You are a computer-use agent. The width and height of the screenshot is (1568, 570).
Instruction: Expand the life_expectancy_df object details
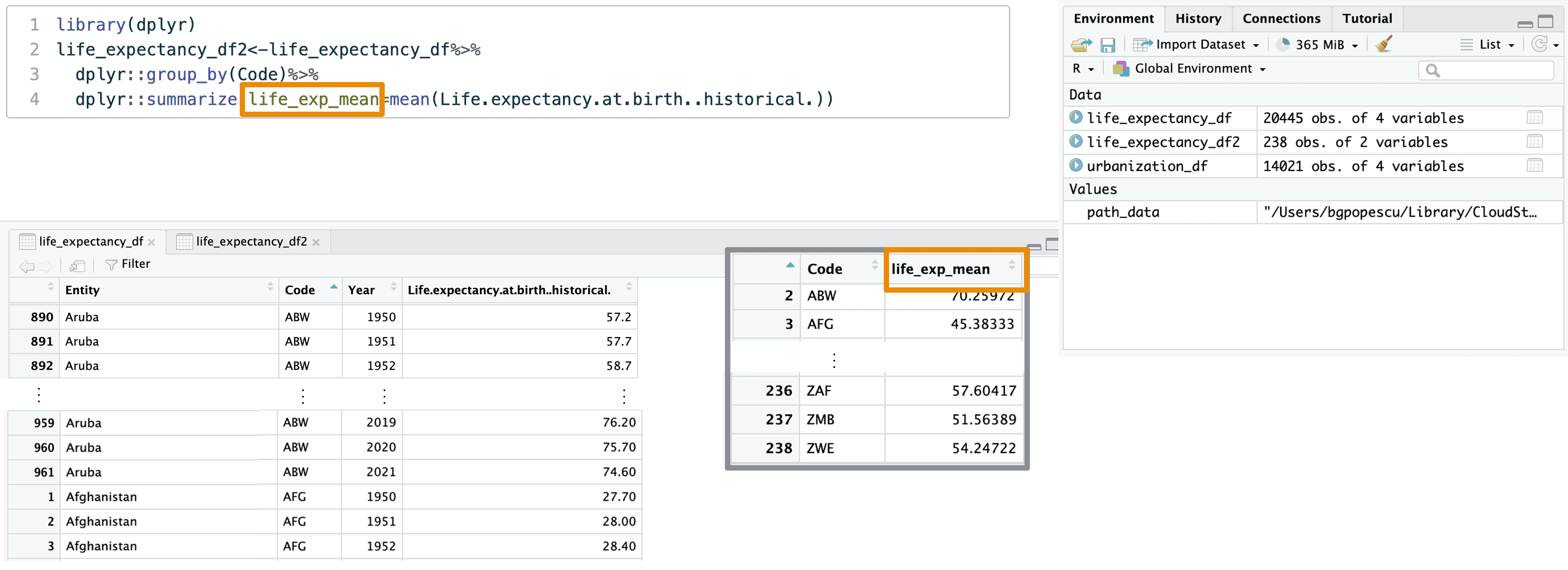(x=1076, y=117)
